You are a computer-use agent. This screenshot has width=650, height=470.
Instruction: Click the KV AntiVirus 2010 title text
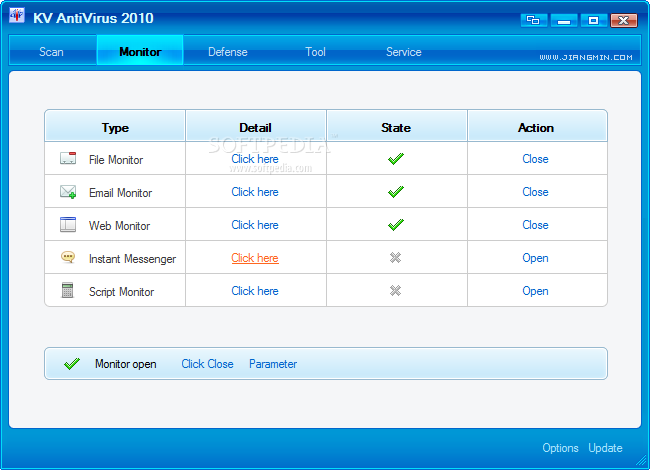[x=93, y=18]
